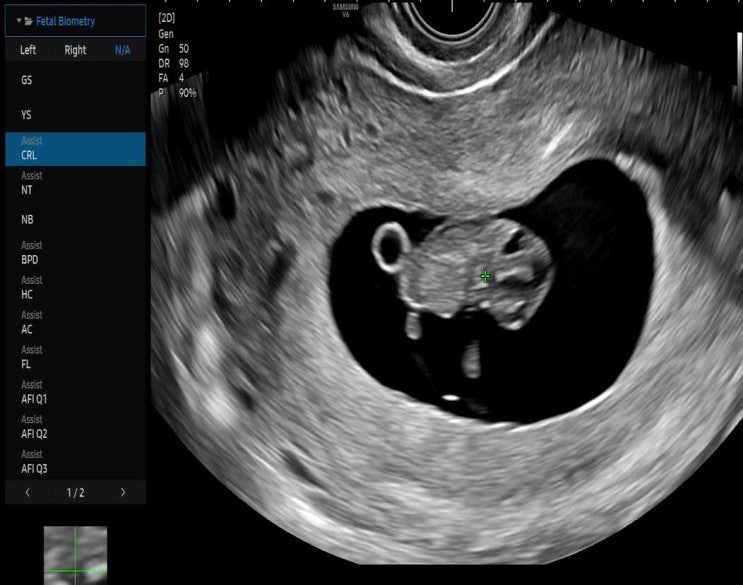
Task: Click the magnified cursor preview thumbnail
Action: [75, 555]
